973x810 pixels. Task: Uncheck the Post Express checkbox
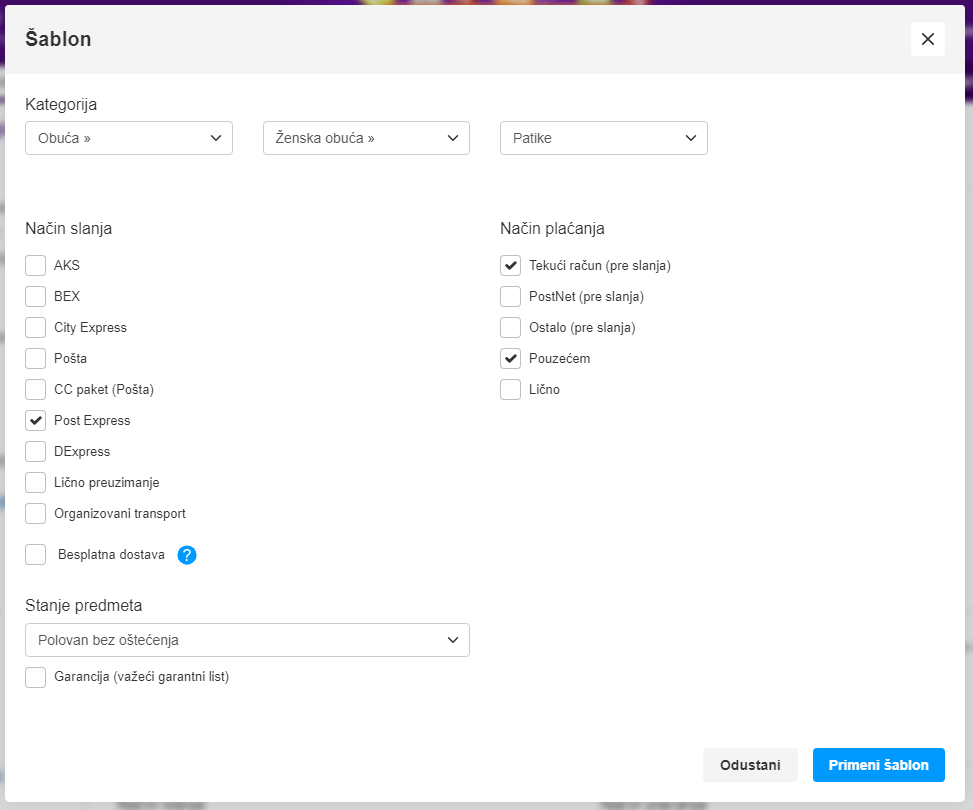35,421
